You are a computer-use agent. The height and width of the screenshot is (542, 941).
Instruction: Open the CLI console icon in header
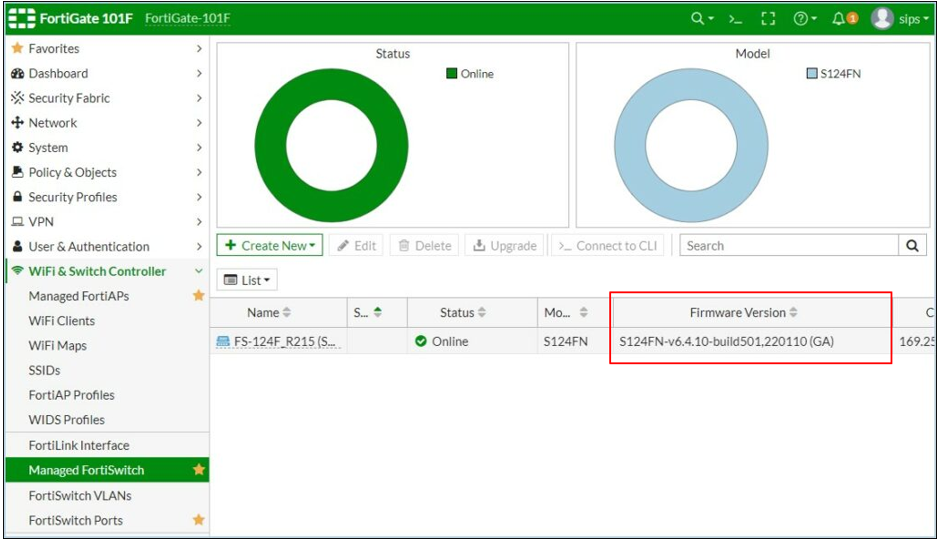(735, 19)
